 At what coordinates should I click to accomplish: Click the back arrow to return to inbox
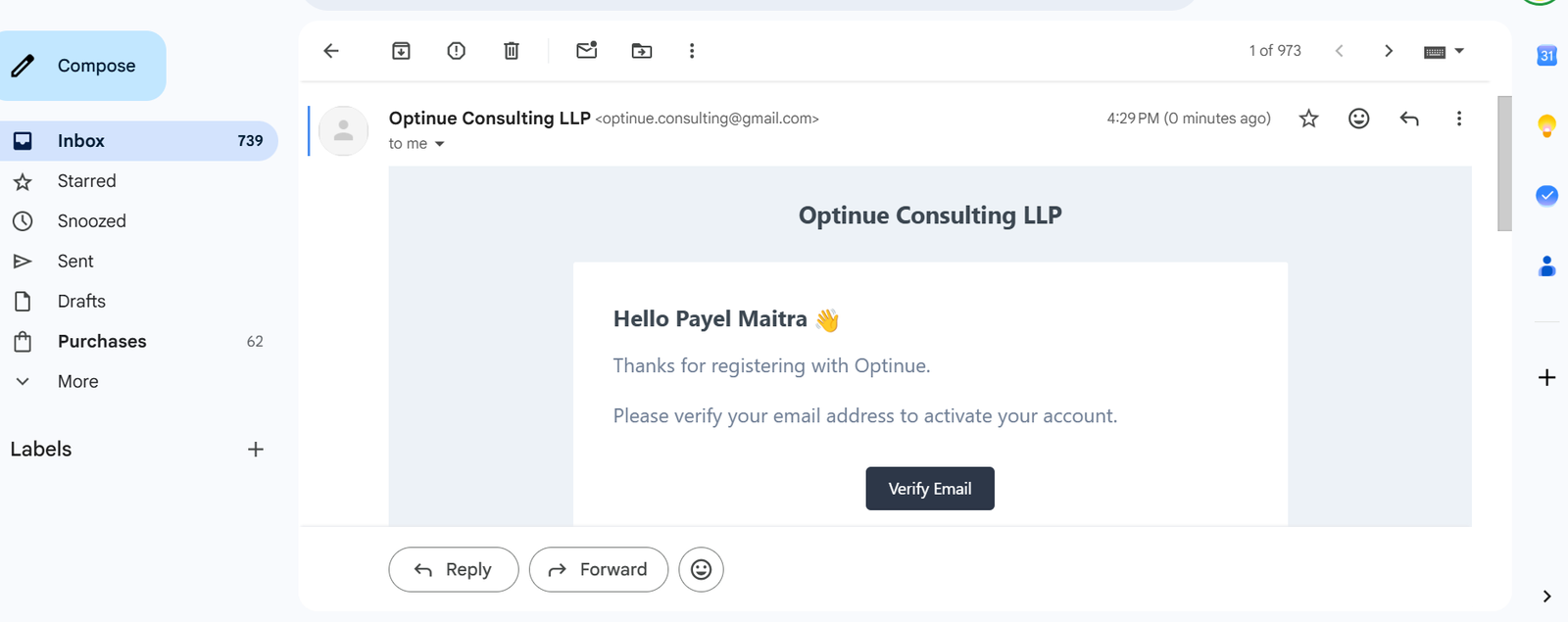[331, 51]
